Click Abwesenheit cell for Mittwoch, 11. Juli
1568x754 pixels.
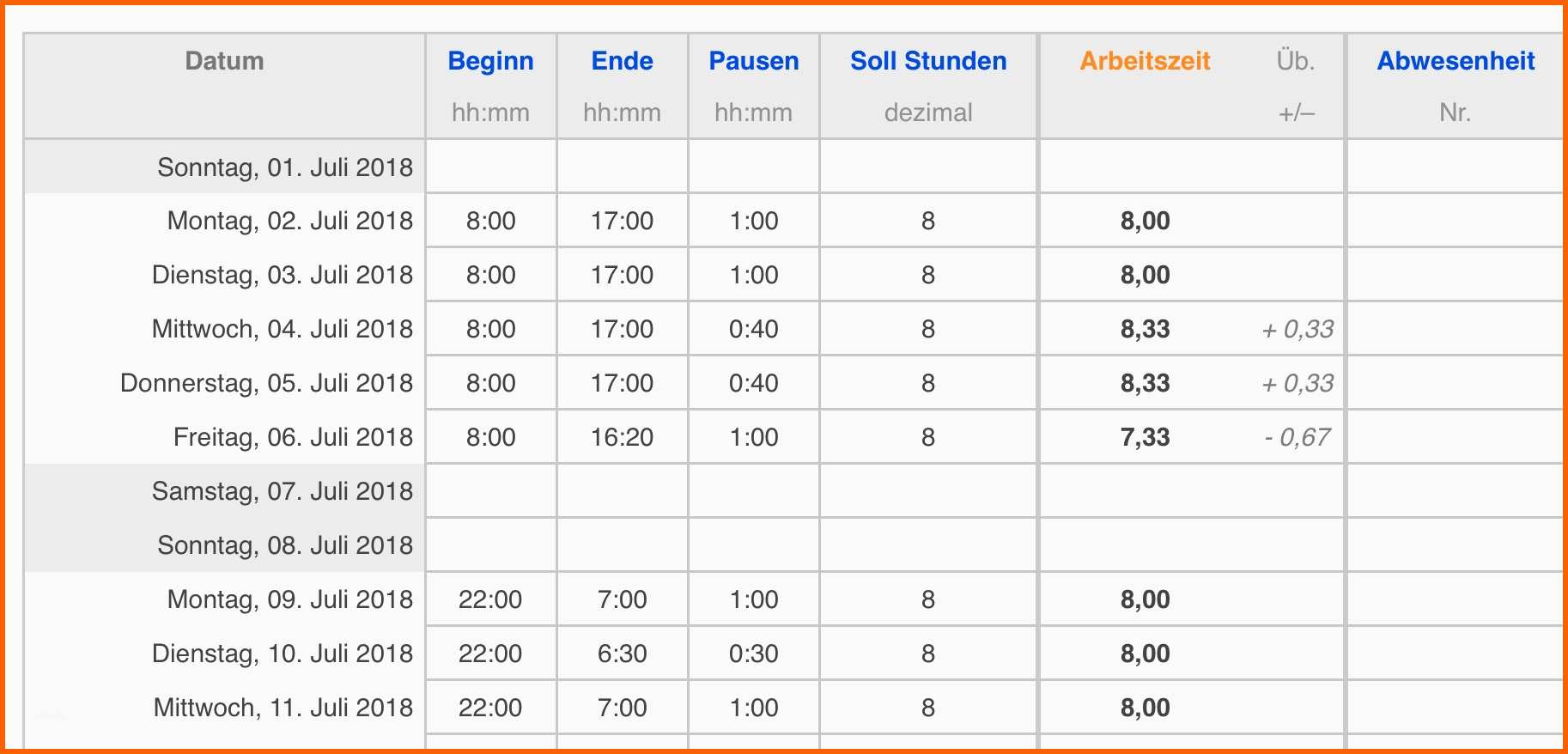(x=1456, y=708)
